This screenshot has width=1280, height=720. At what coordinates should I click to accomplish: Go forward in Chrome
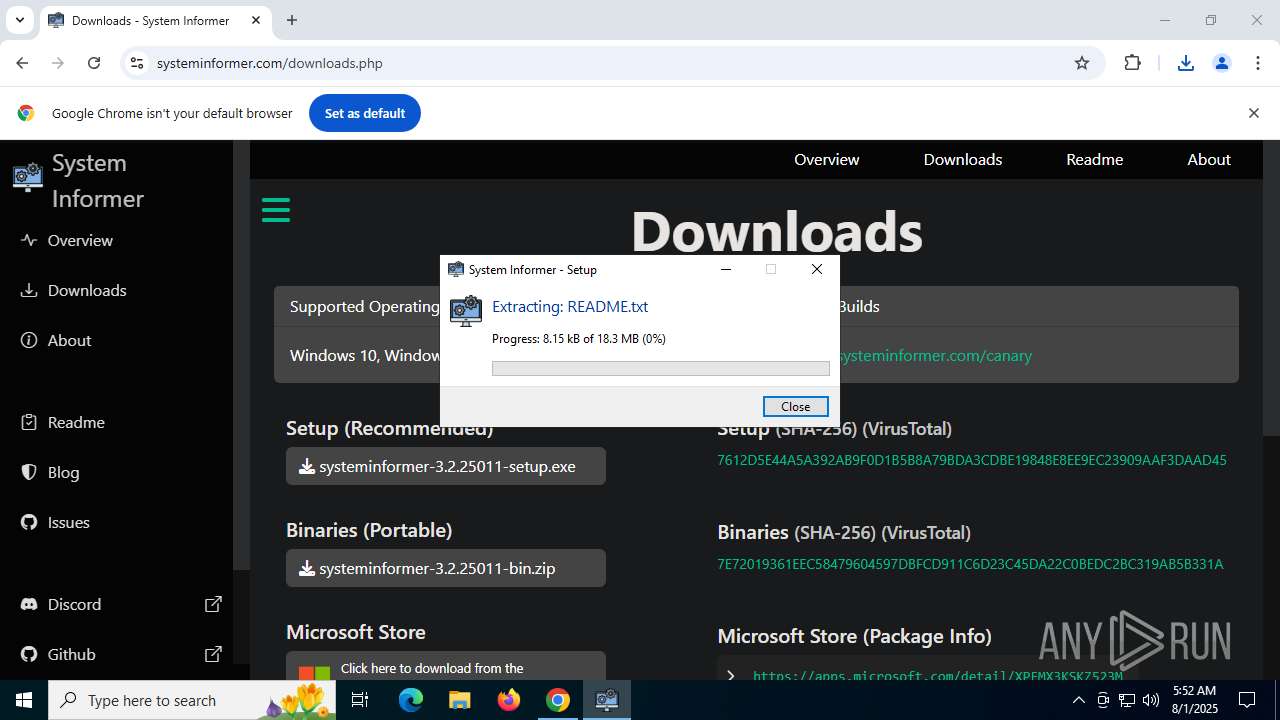pyautogui.click(x=58, y=63)
